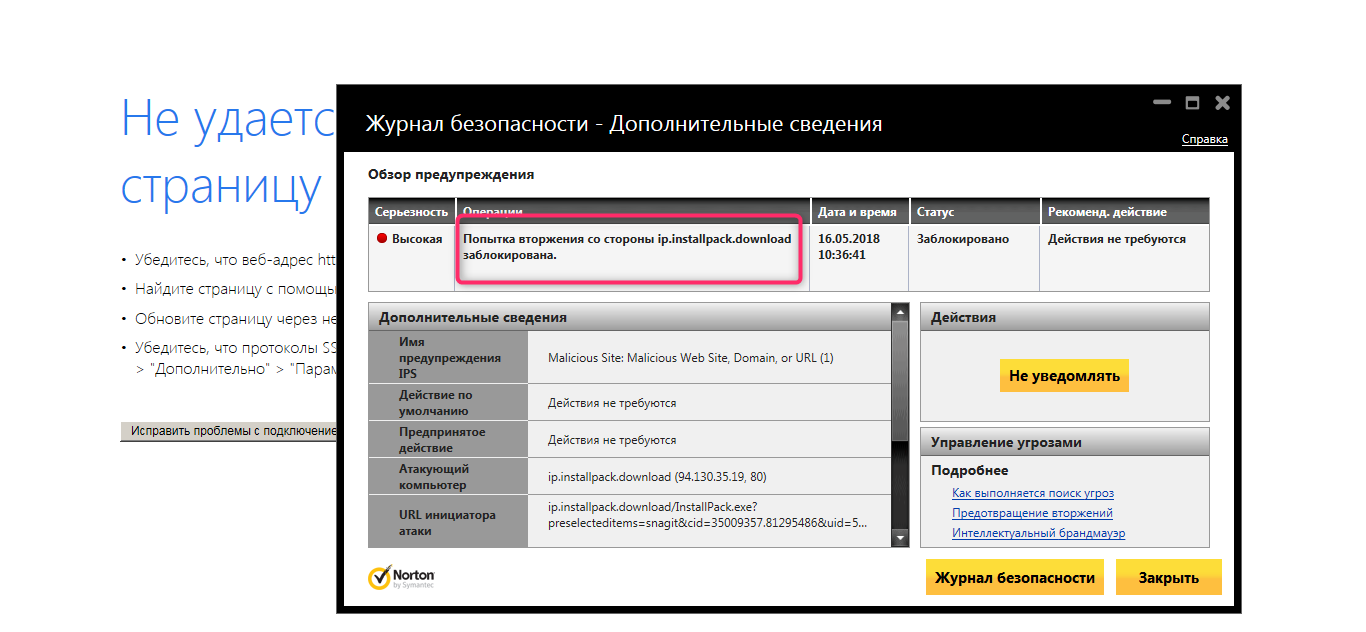Select the Дата и время column header
Viewport: 1366px width, 632px height.
click(860, 212)
